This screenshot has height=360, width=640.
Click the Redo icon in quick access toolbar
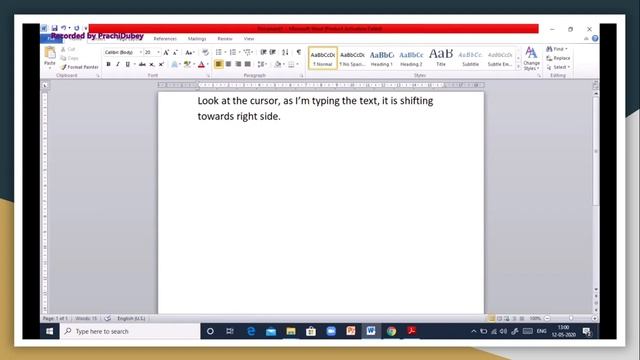(x=76, y=28)
